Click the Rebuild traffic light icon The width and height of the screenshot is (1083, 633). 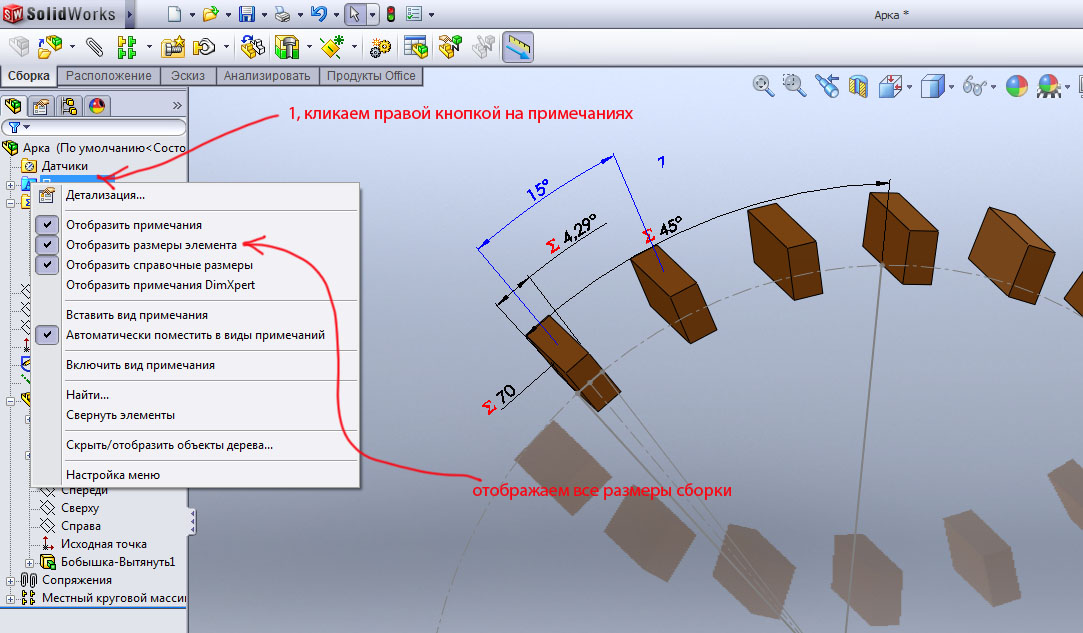point(390,15)
